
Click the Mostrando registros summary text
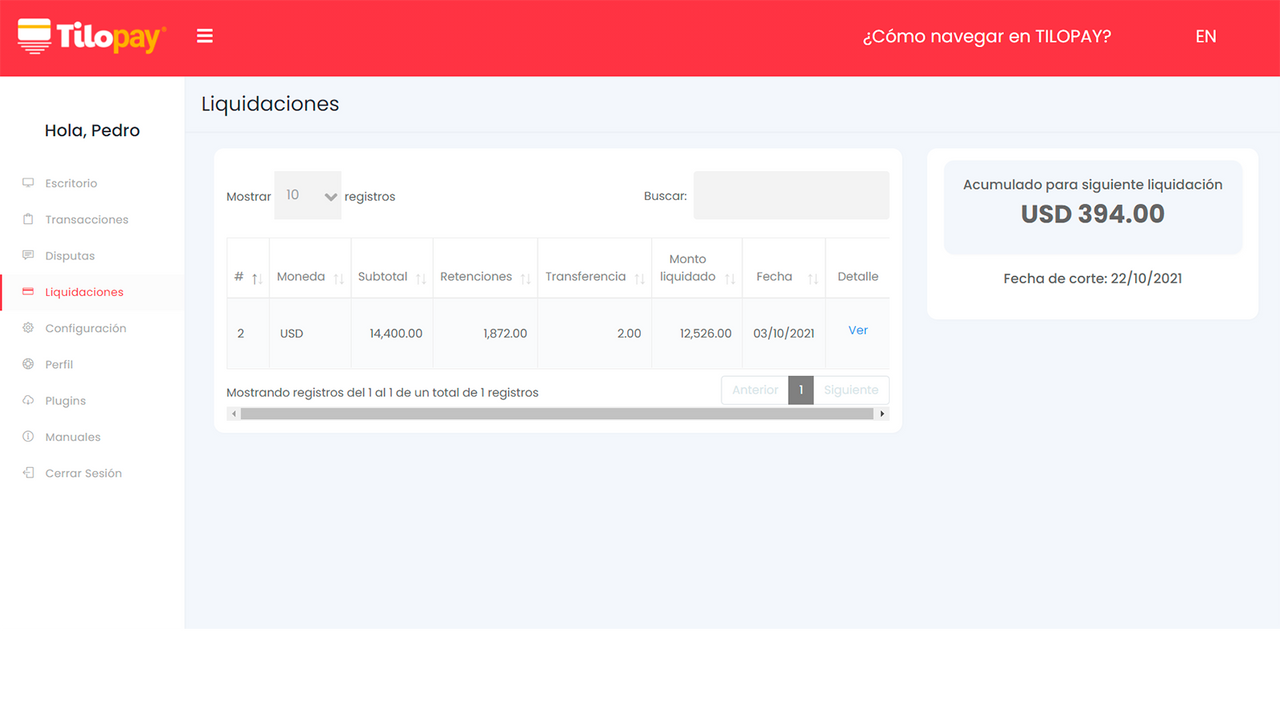(383, 392)
